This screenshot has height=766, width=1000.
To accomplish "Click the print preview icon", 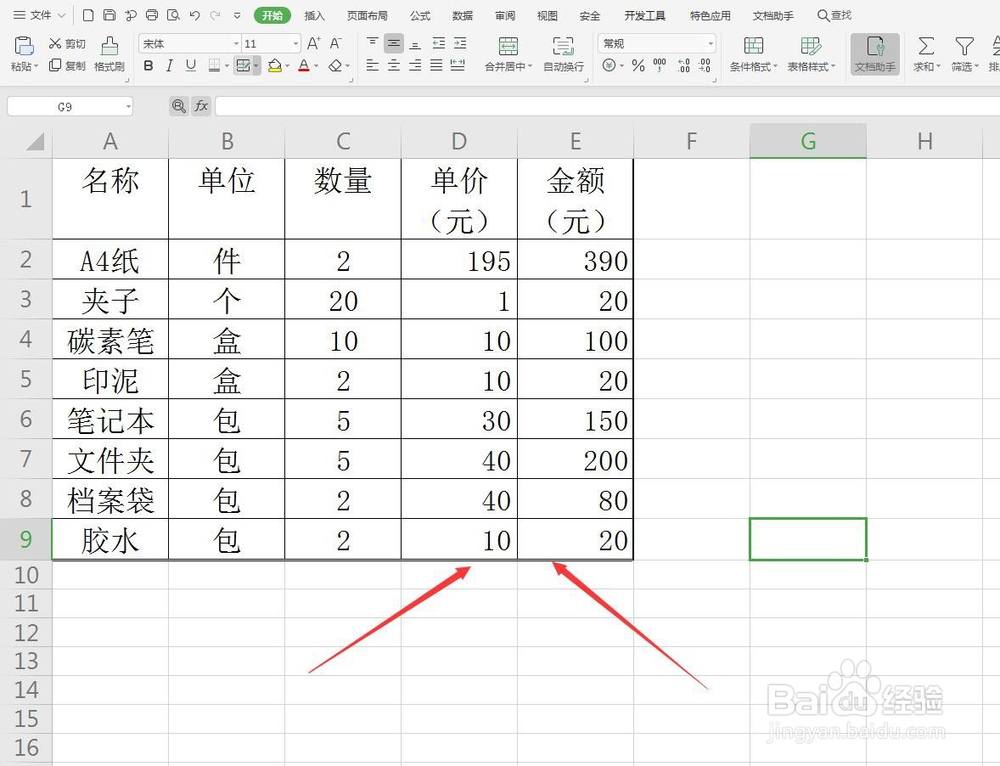I will tap(173, 15).
